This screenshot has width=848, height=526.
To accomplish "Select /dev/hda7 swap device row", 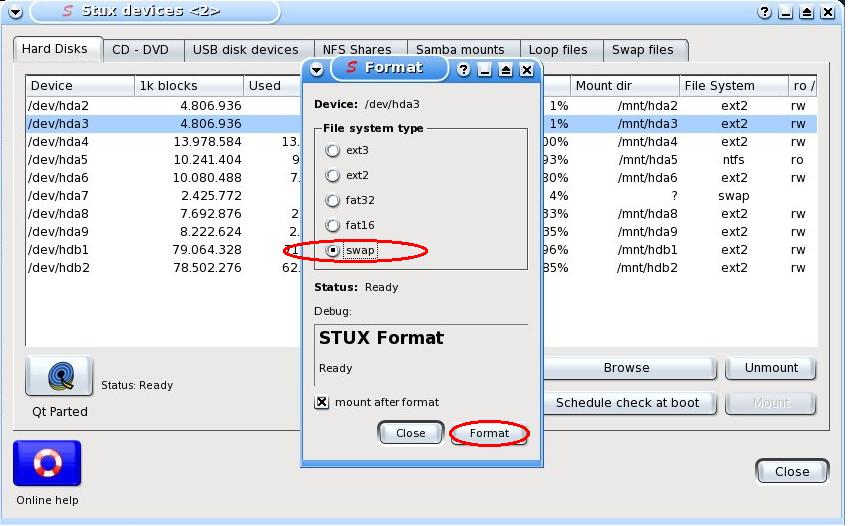I will 421,196.
